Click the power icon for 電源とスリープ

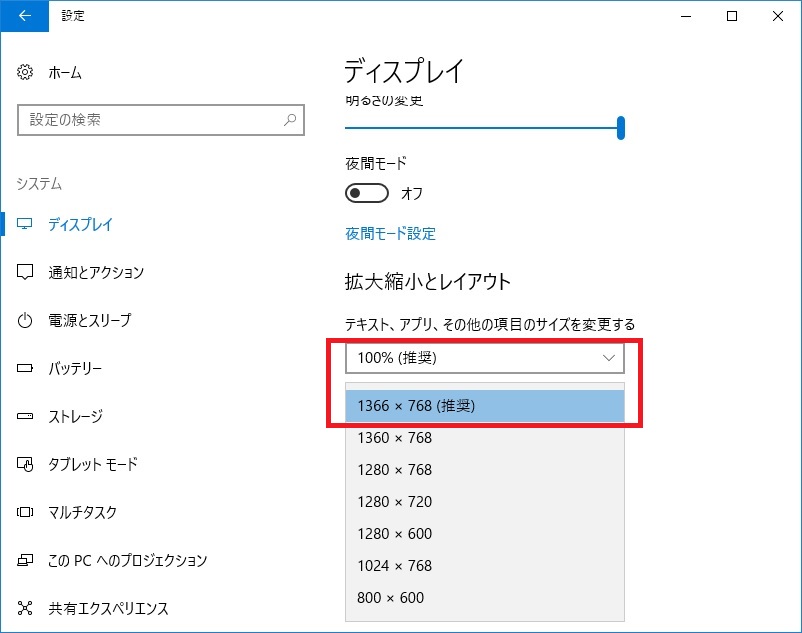26,320
